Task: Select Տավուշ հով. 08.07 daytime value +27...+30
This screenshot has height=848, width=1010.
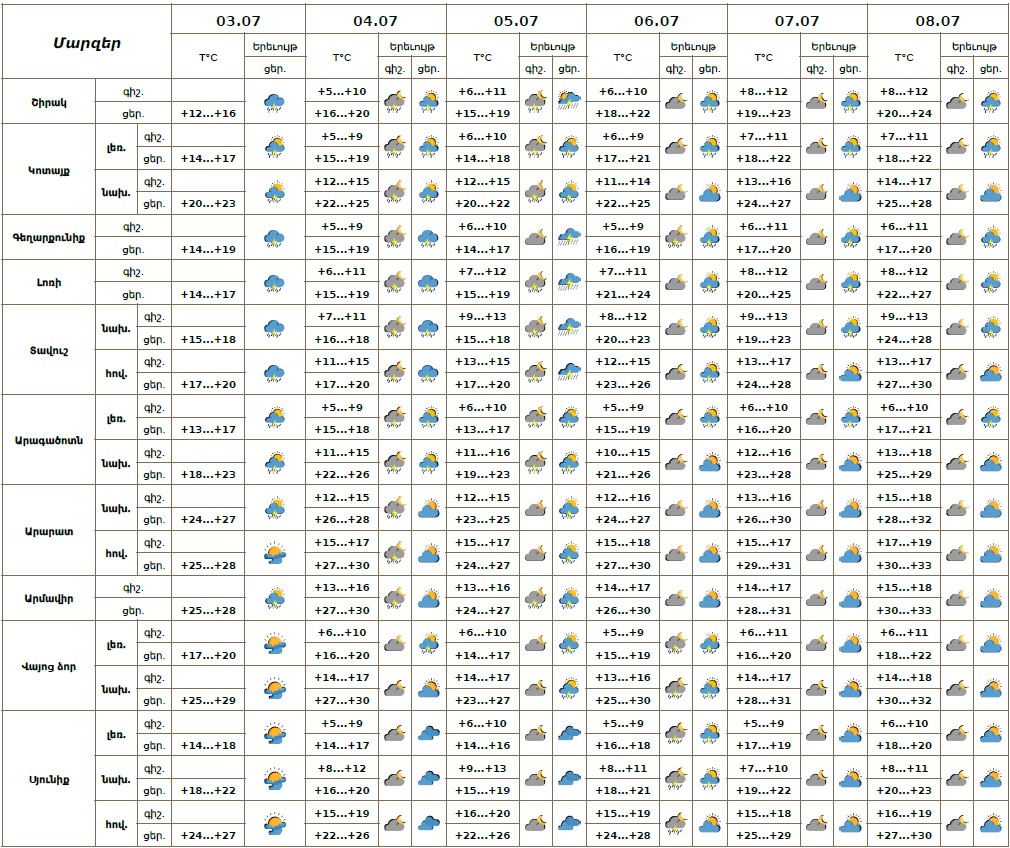Action: [904, 385]
